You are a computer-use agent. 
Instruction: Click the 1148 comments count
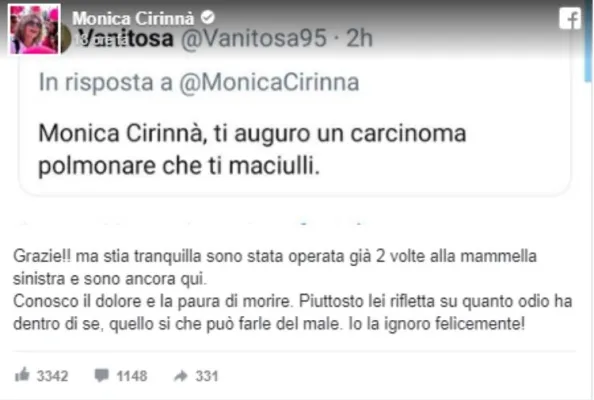[x=132, y=376]
